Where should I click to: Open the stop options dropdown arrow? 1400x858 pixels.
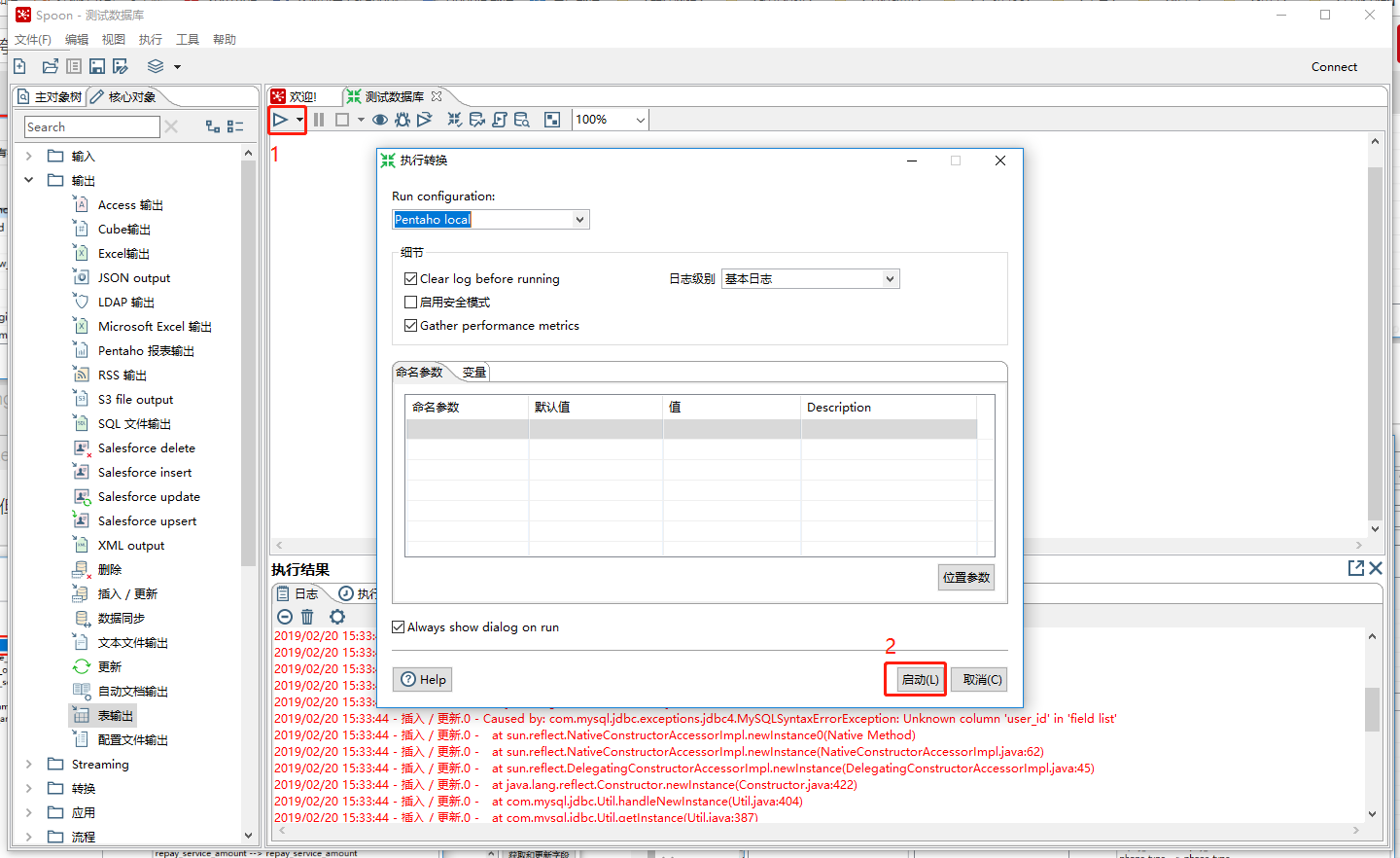coord(361,121)
